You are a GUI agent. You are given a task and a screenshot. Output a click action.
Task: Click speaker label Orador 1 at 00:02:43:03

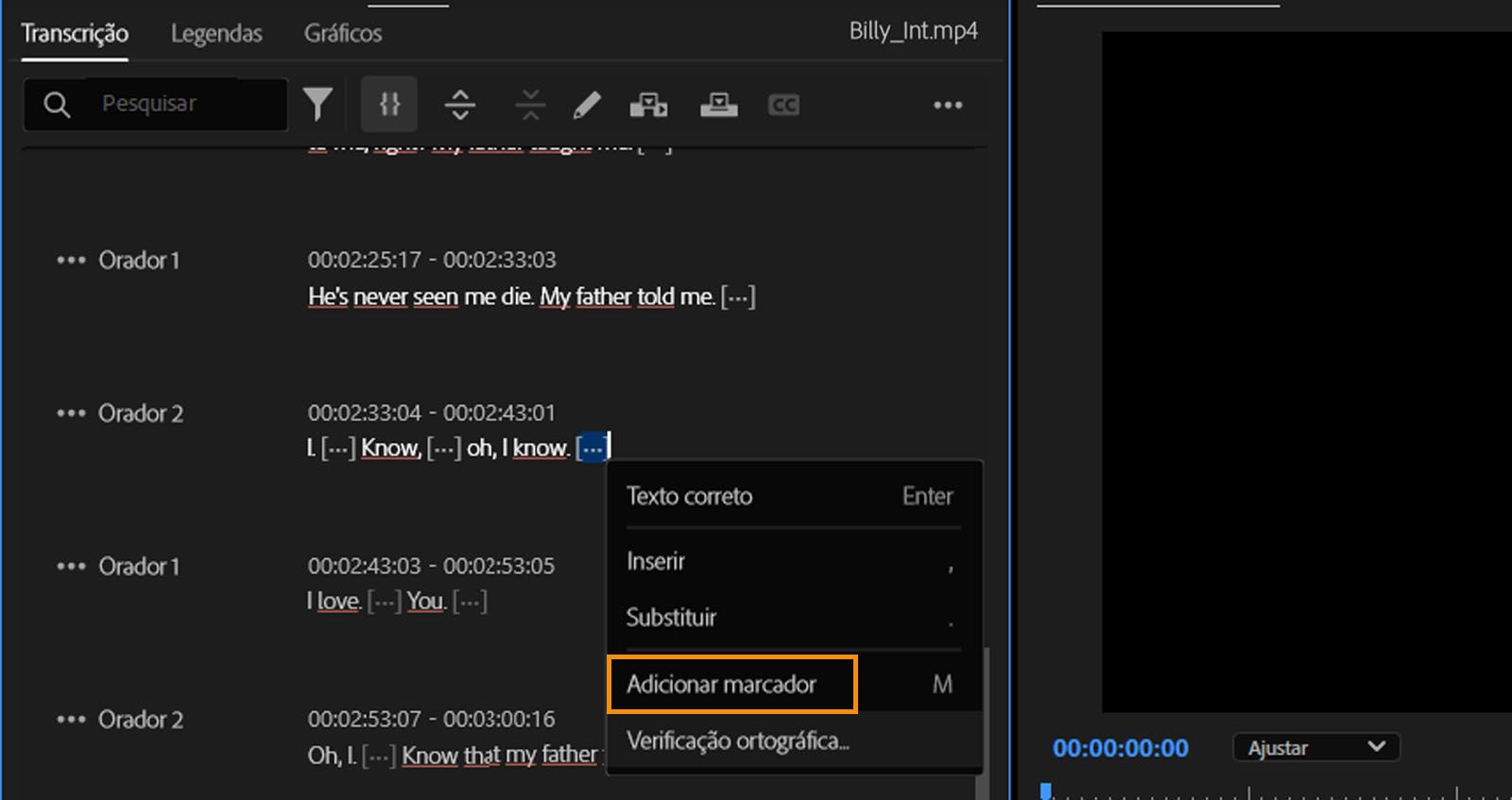[x=139, y=566]
